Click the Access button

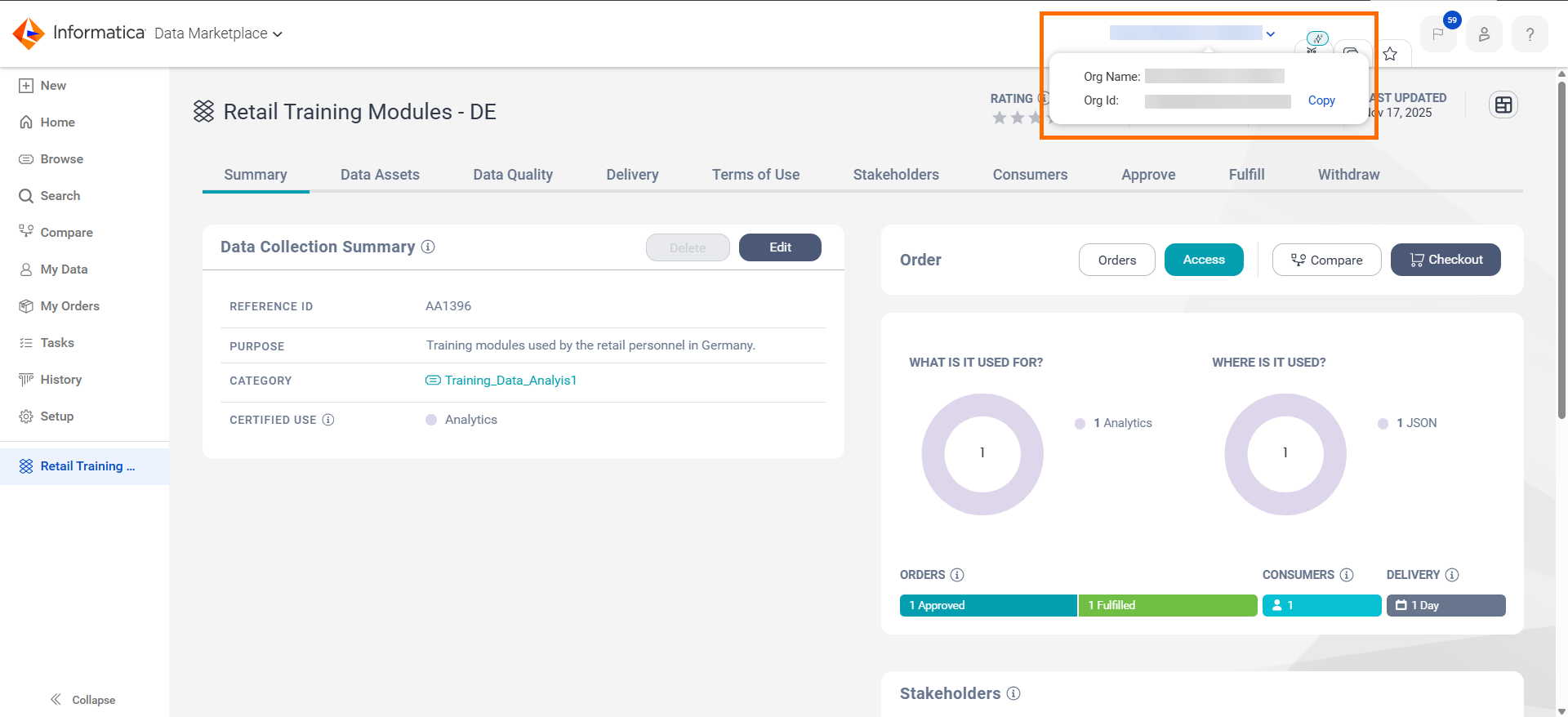(x=1204, y=260)
